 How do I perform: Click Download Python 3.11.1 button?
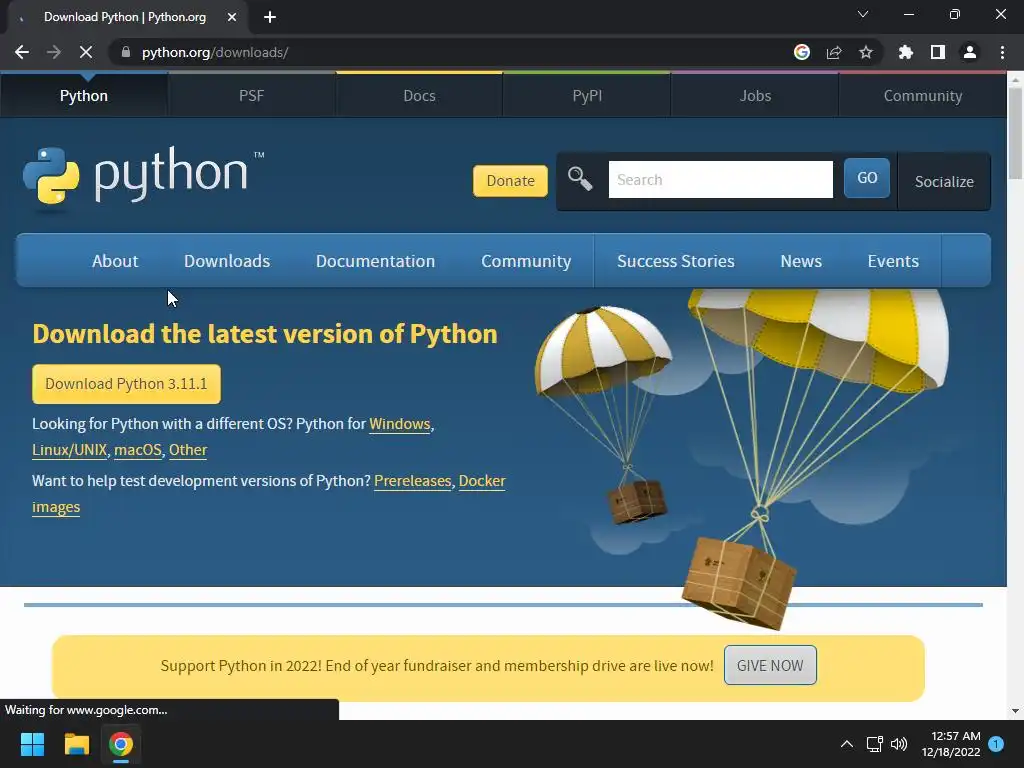[x=126, y=384]
